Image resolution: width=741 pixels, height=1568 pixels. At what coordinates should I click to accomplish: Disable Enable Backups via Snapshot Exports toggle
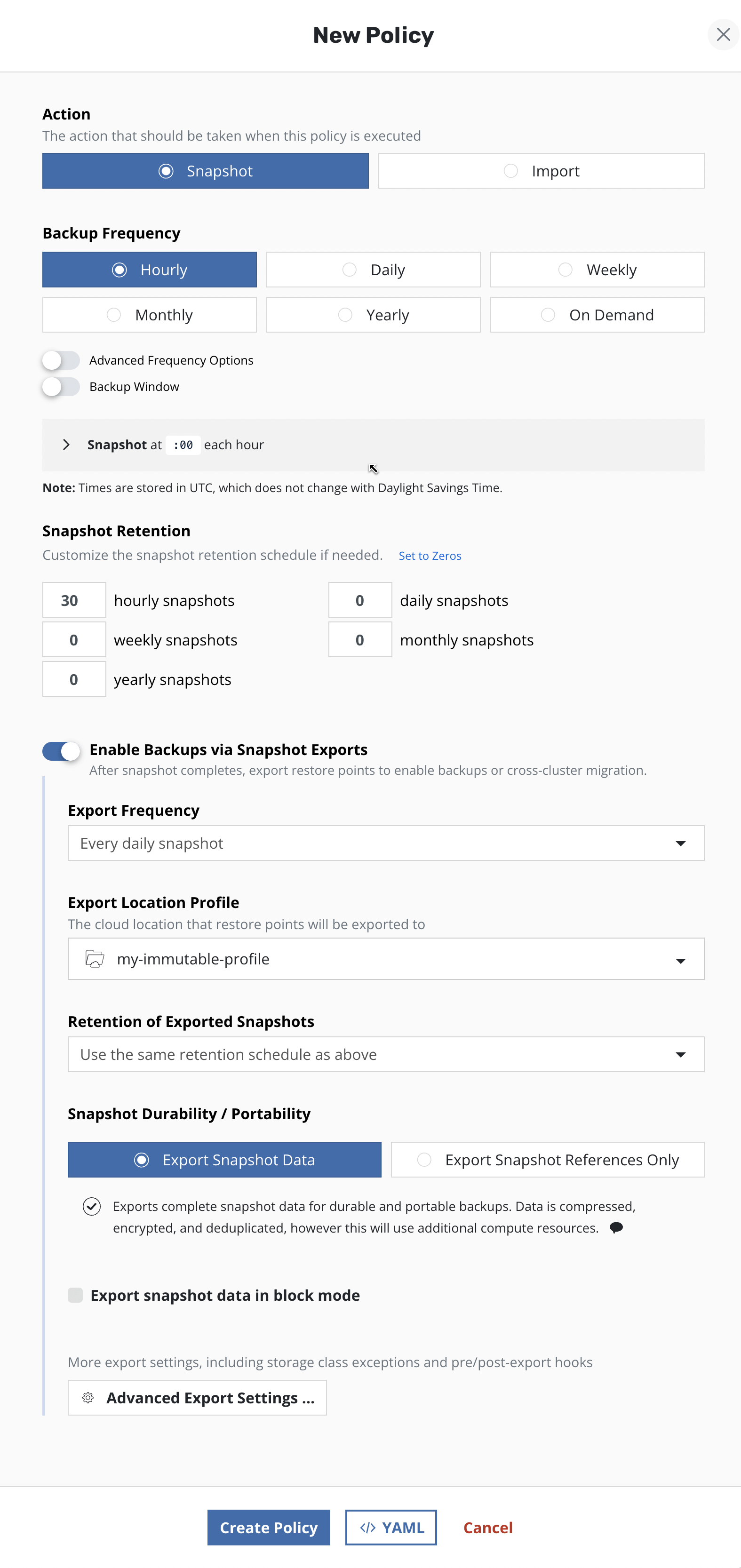(x=61, y=750)
